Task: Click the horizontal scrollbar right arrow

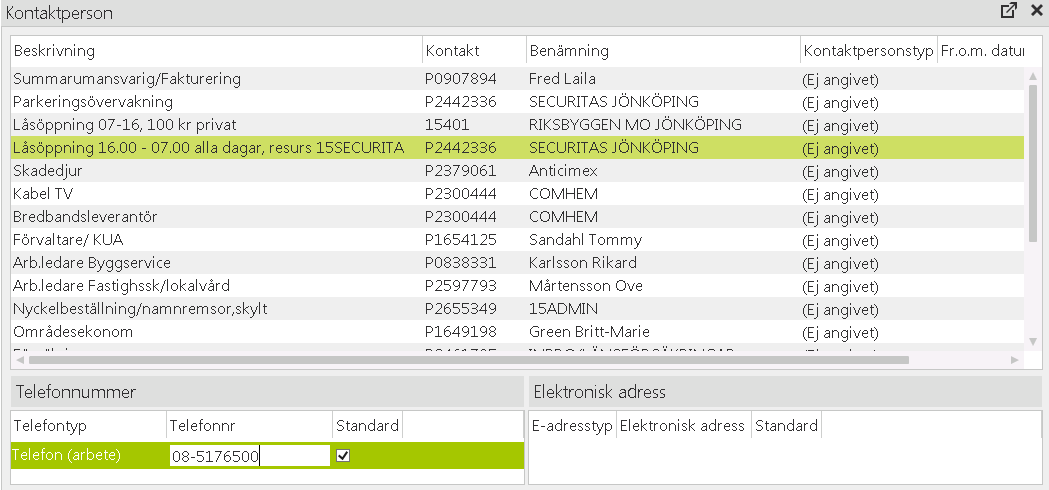Action: (x=1014, y=359)
